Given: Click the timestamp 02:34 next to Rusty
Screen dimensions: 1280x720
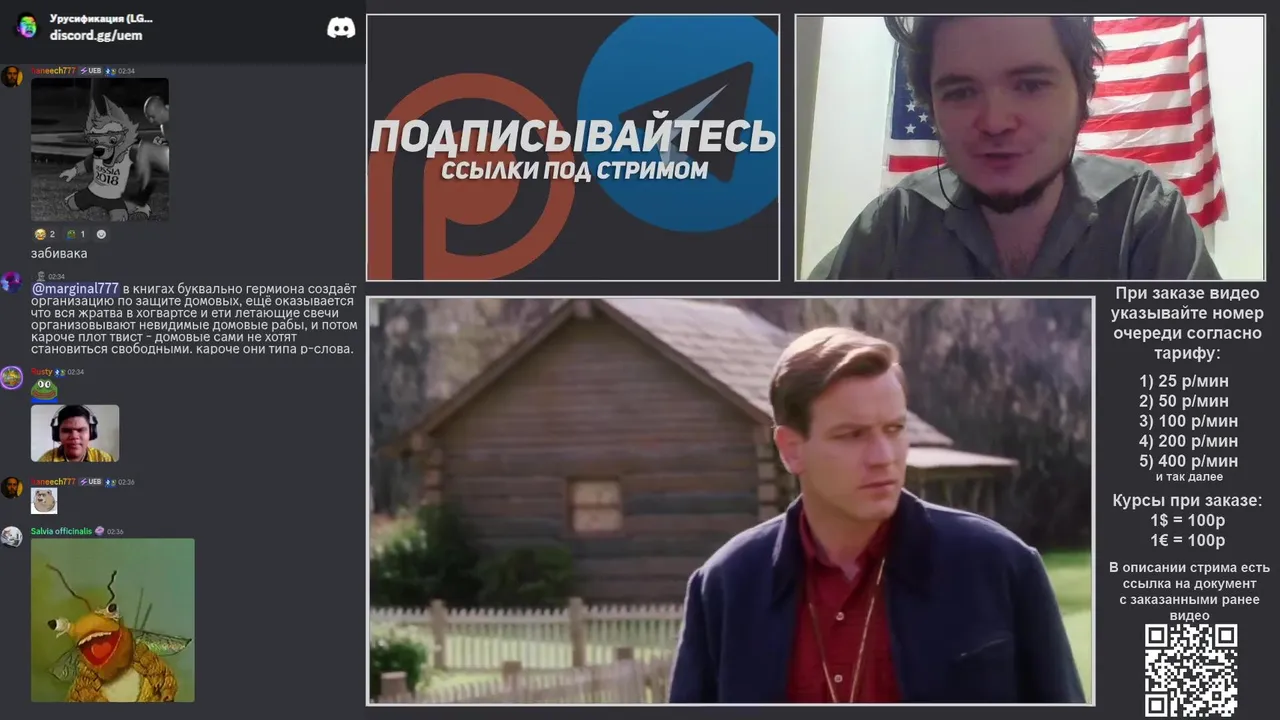Looking at the screenshot, I should (76, 372).
